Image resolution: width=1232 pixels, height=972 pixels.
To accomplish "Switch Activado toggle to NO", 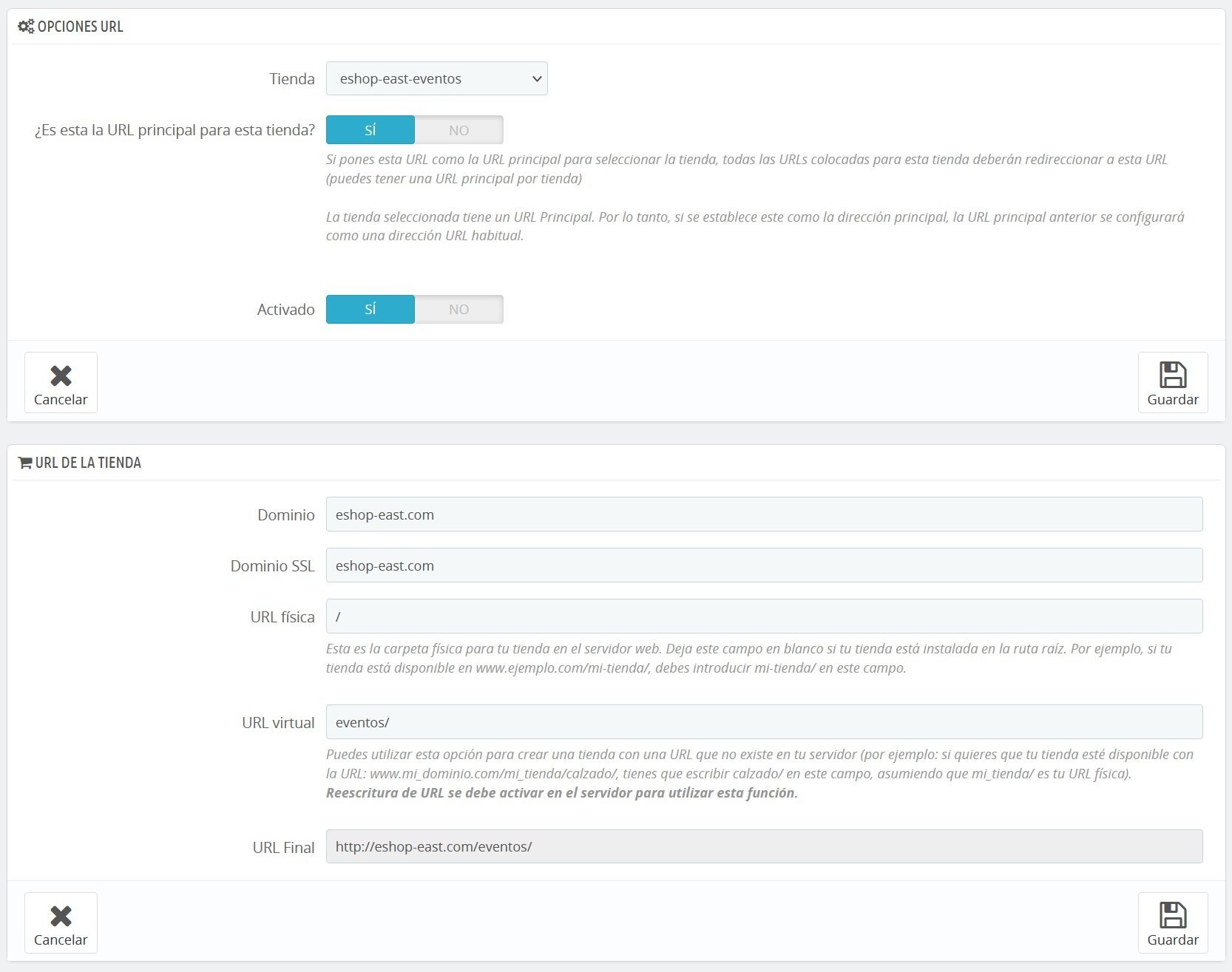I will tap(459, 309).
